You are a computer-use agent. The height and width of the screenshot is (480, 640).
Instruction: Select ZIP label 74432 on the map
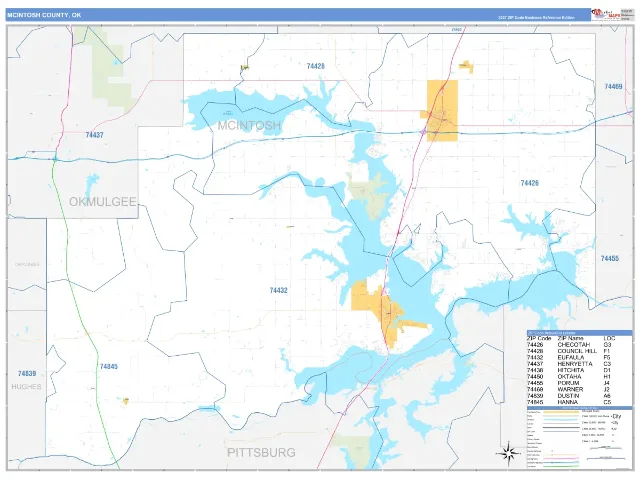278,290
